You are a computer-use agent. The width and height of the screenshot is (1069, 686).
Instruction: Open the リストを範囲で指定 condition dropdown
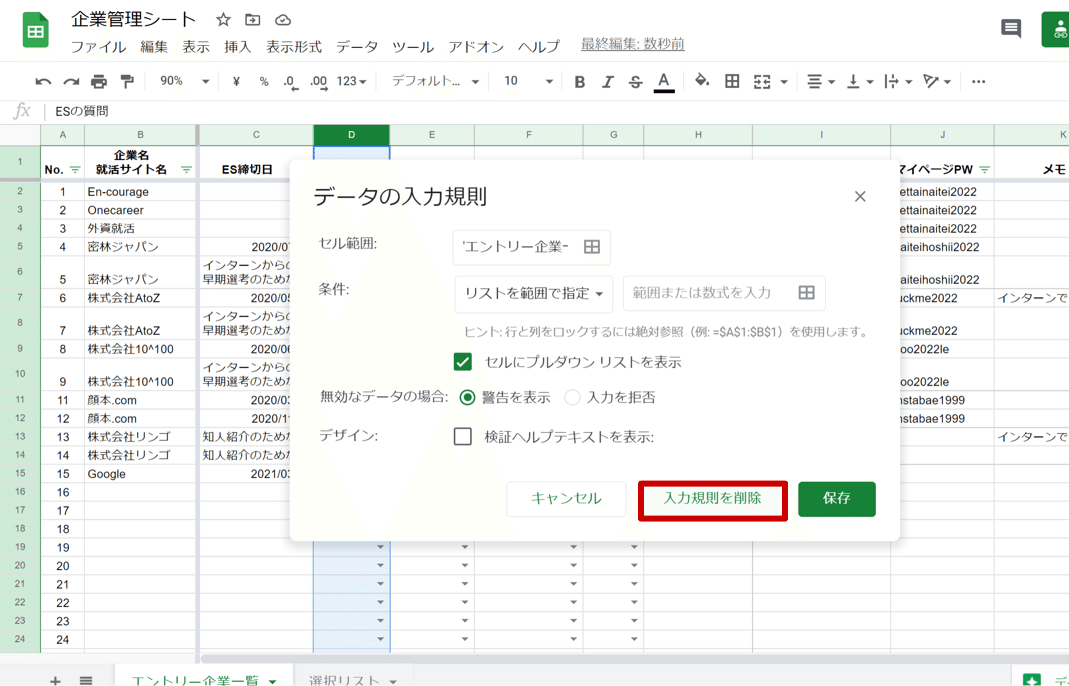click(x=534, y=294)
